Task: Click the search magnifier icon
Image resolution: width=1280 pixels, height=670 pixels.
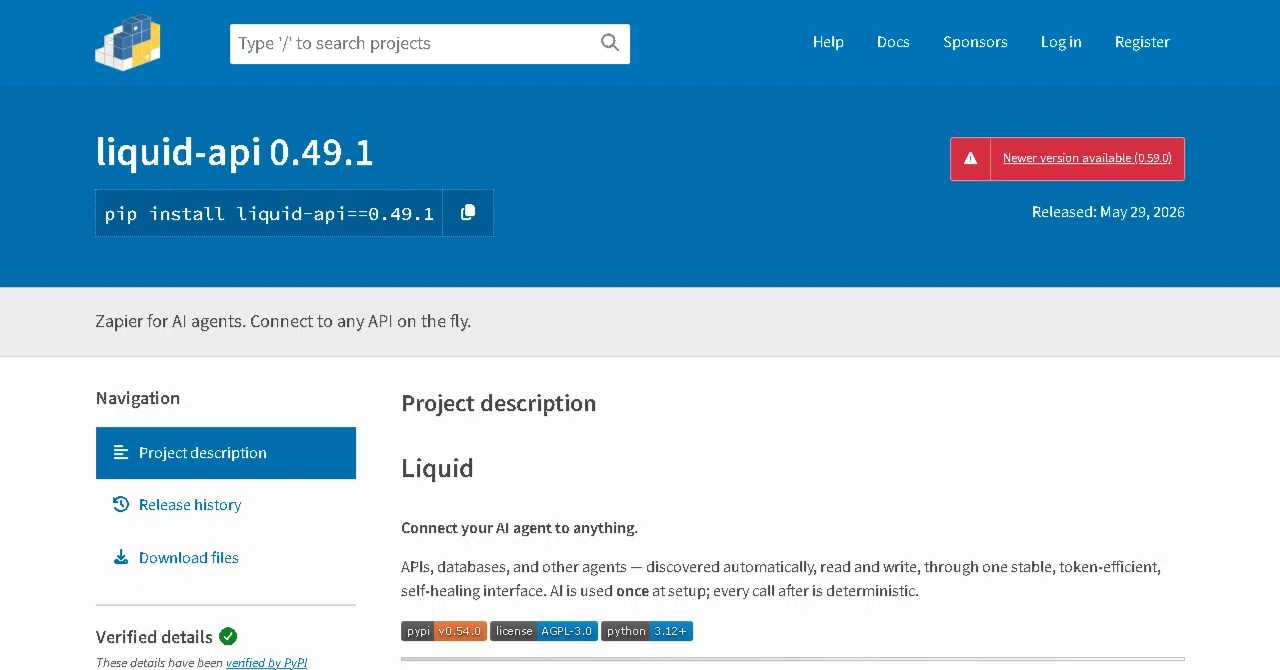Action: pyautogui.click(x=610, y=42)
